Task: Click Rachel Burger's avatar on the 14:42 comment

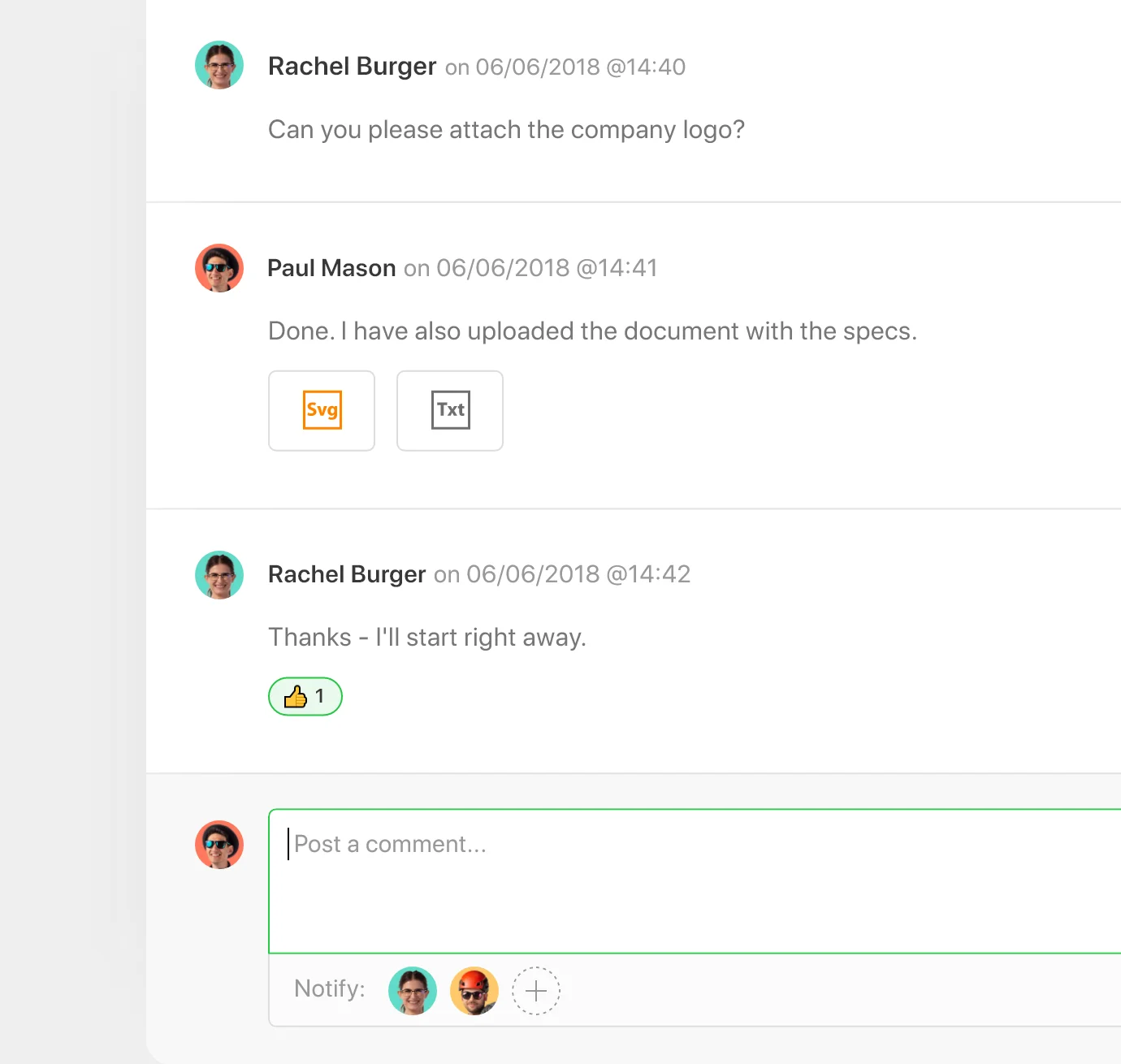Action: pyautogui.click(x=219, y=575)
